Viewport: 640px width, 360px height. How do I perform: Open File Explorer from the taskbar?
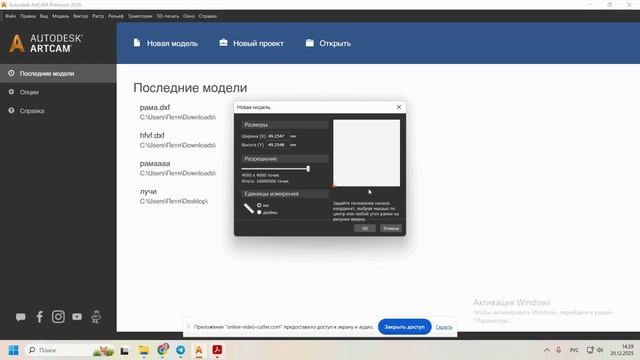coord(144,350)
